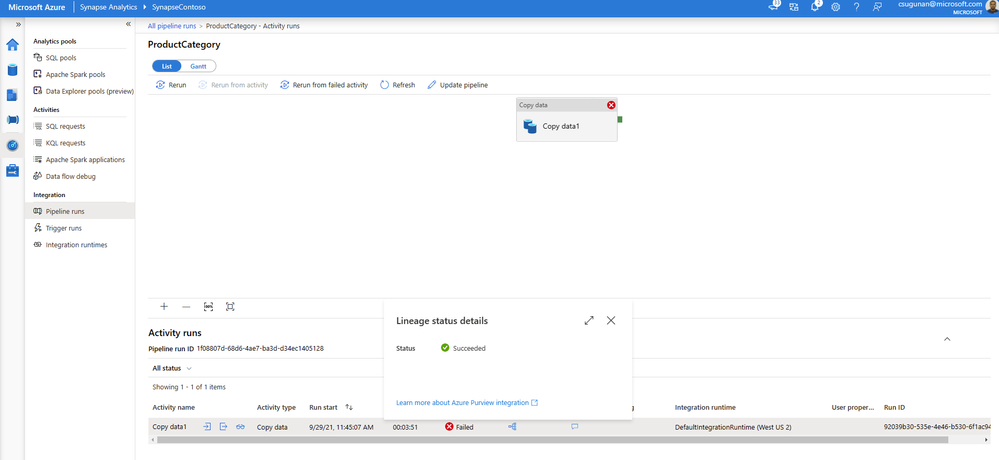Reset canvas zoom to 100%

click(x=208, y=306)
